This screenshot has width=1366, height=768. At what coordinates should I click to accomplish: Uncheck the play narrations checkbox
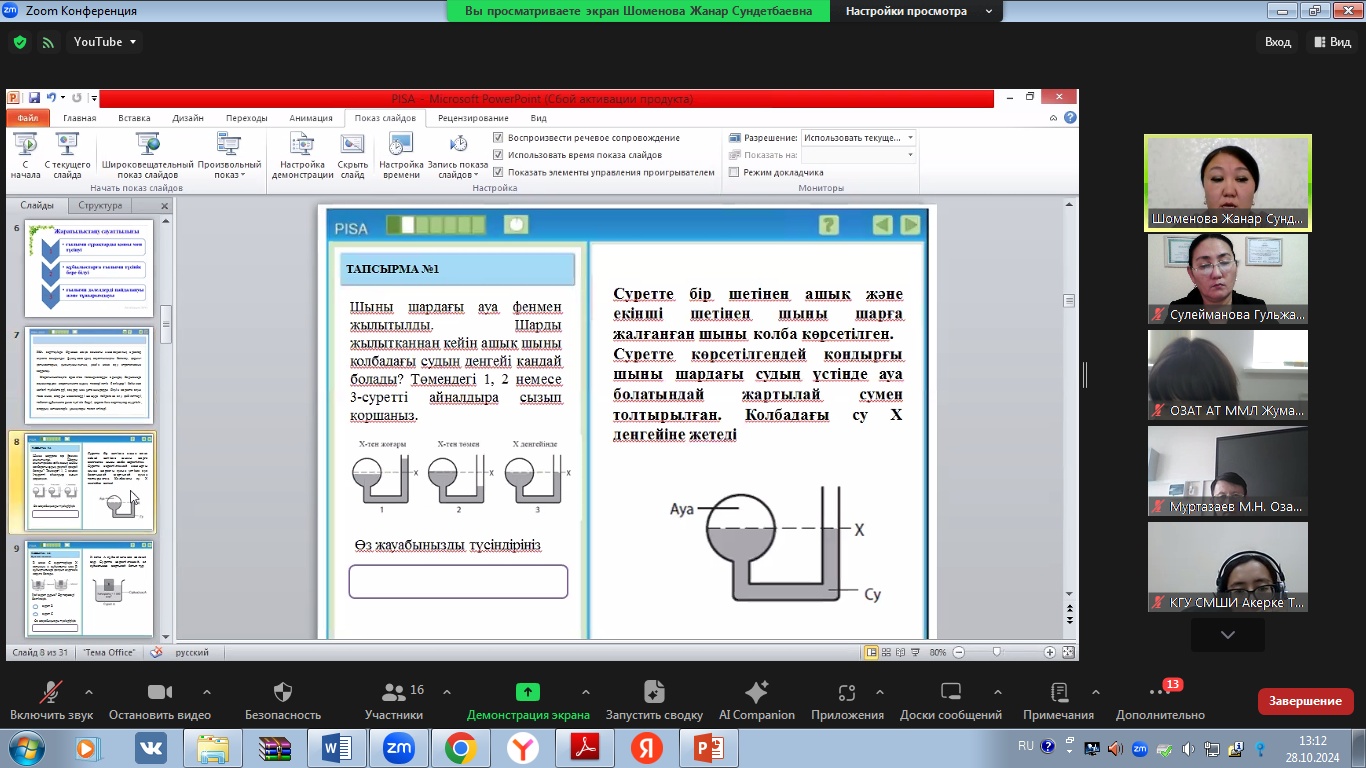(498, 138)
